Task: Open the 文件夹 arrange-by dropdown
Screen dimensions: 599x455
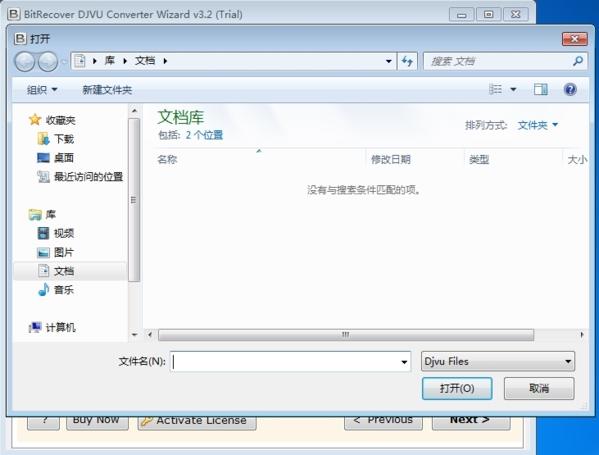Action: pyautogui.click(x=538, y=125)
